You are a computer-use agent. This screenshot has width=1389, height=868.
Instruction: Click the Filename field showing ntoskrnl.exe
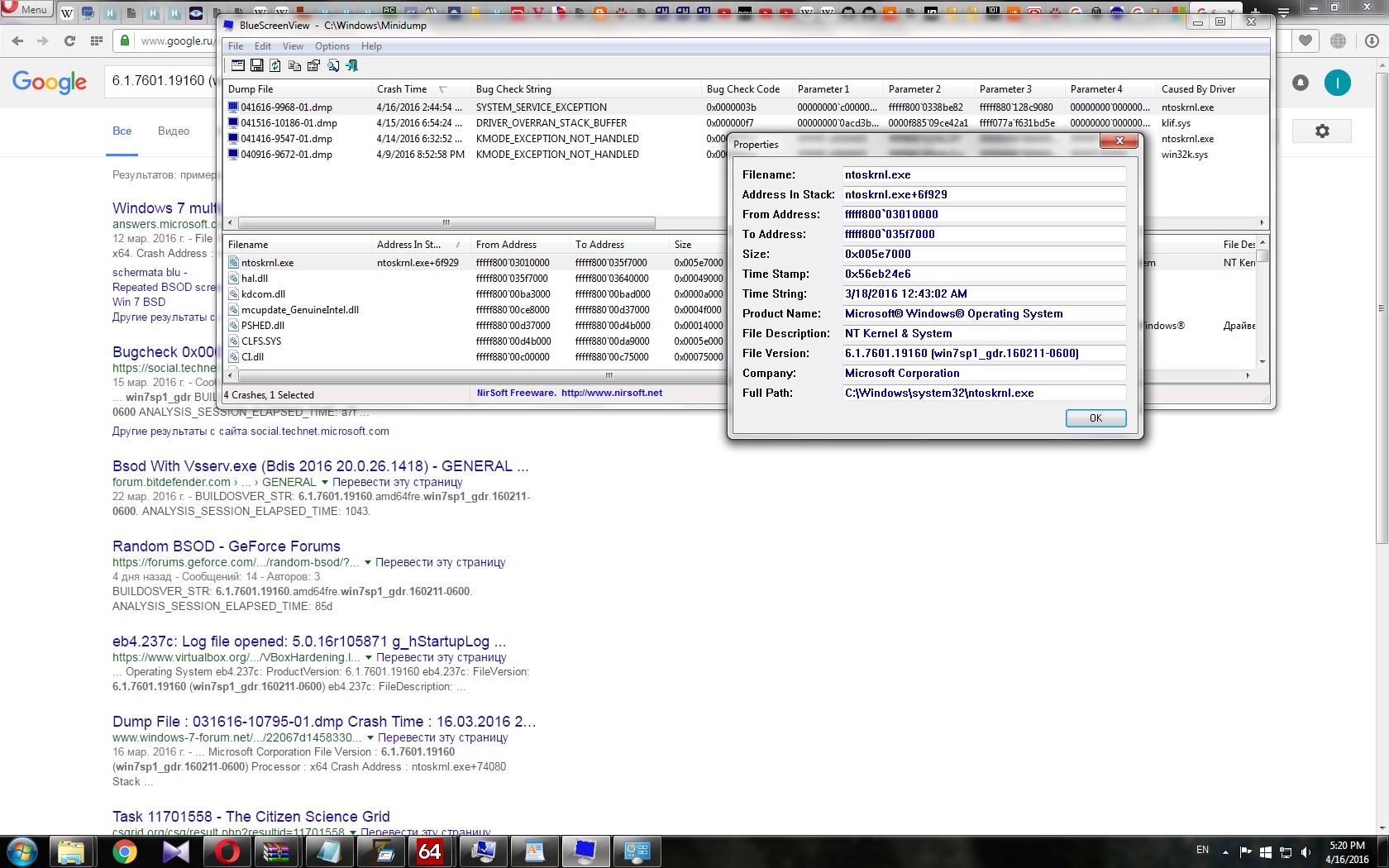984,174
